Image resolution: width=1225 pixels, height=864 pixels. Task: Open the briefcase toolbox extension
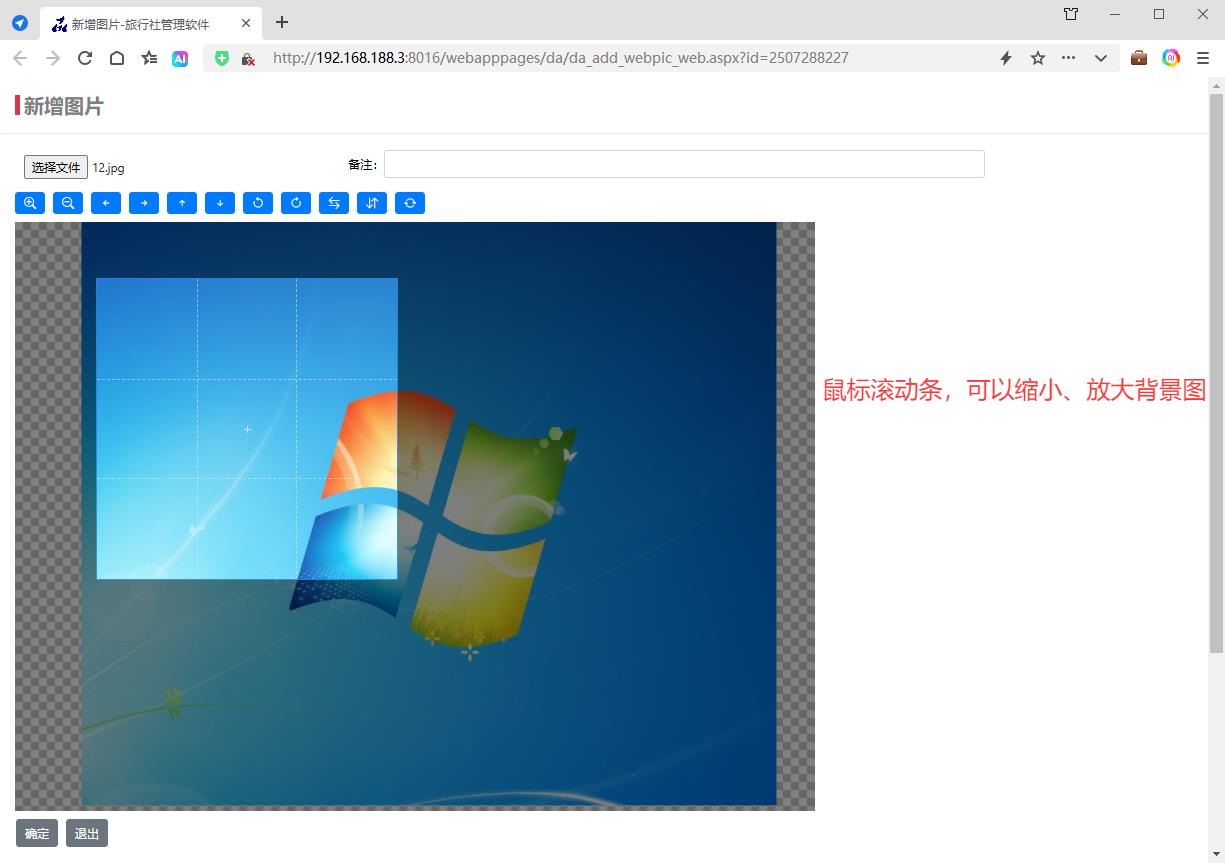click(1139, 58)
